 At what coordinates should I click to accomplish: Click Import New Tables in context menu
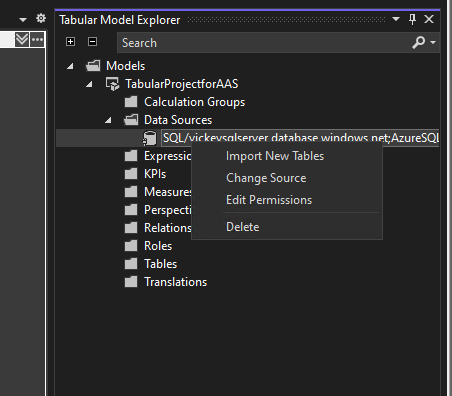pyautogui.click(x=275, y=156)
